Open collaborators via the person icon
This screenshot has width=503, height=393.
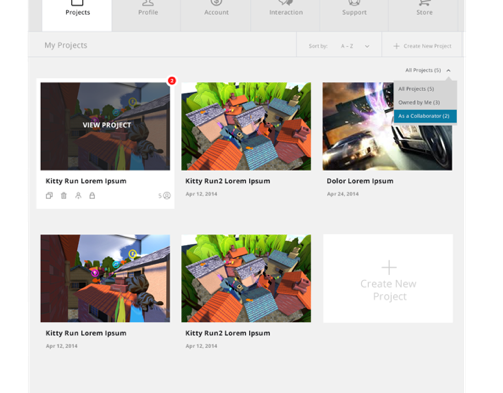pyautogui.click(x=78, y=196)
